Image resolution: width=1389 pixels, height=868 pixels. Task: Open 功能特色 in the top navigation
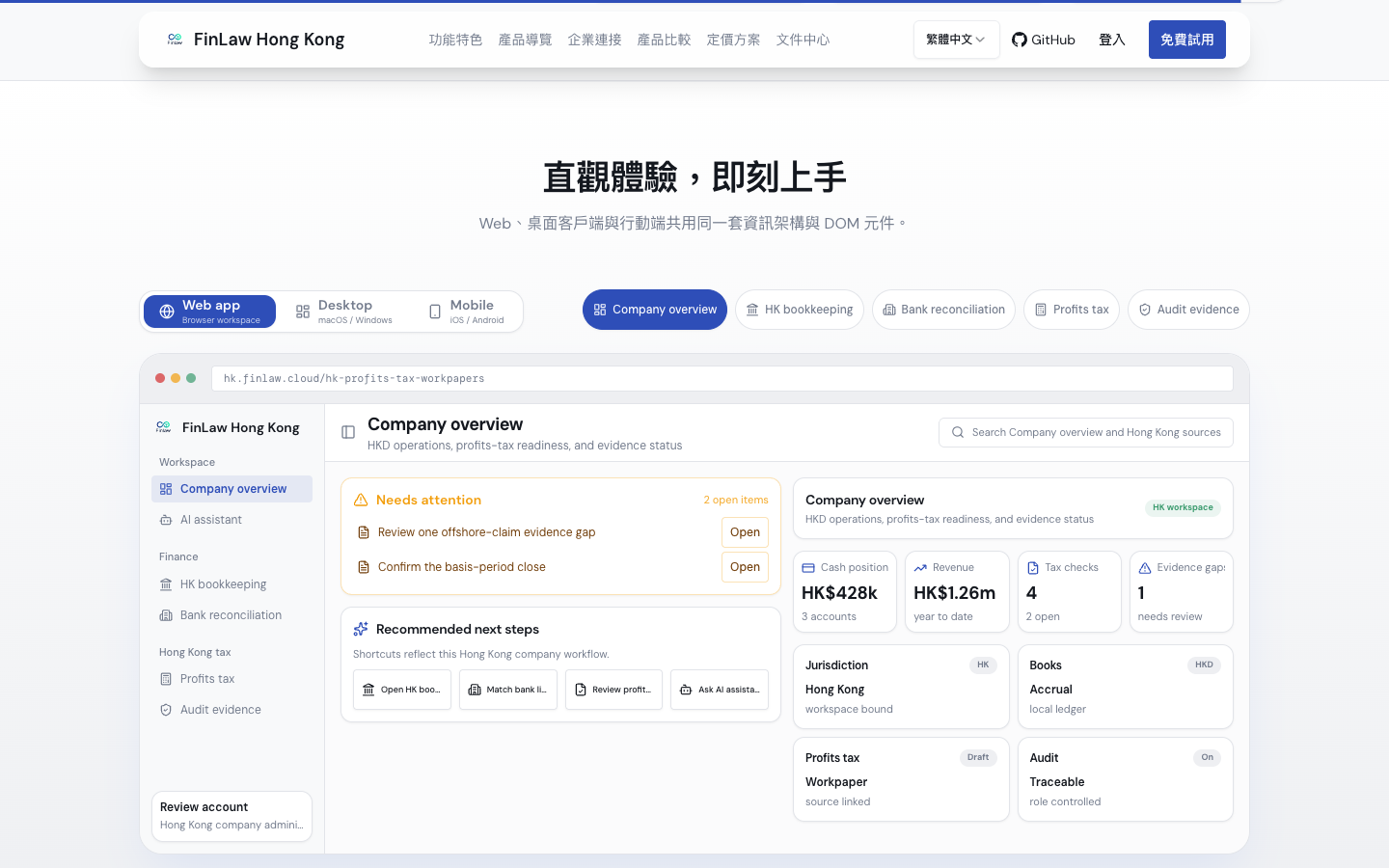coord(455,40)
